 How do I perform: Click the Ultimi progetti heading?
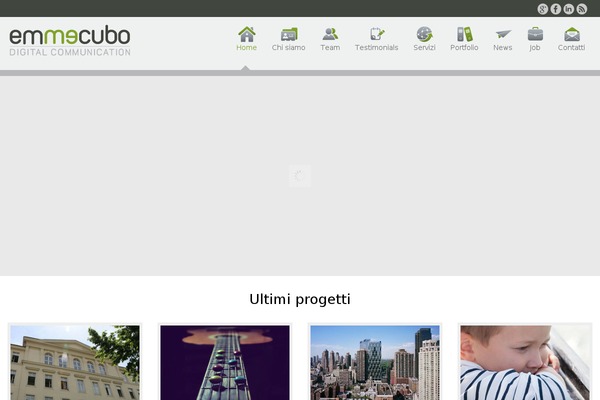[x=300, y=299]
